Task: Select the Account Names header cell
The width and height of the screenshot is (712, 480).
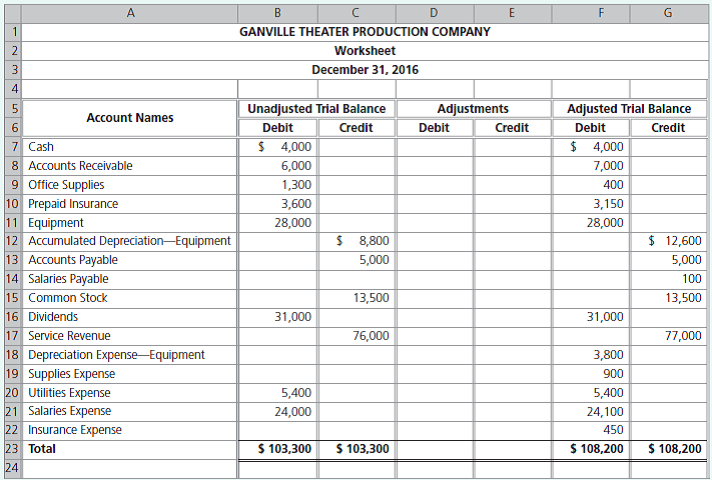Action: coord(130,118)
